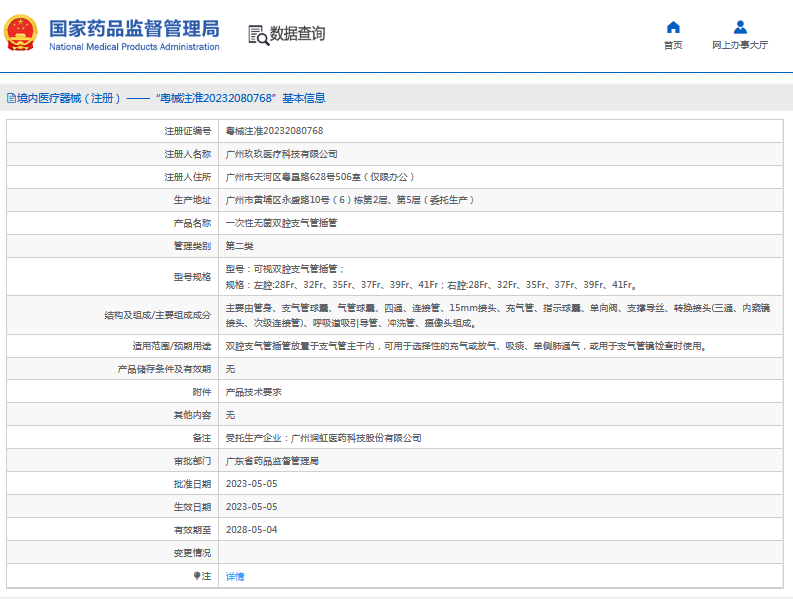Click the 变更情况 label cell
The width and height of the screenshot is (793, 599).
[x=112, y=553]
